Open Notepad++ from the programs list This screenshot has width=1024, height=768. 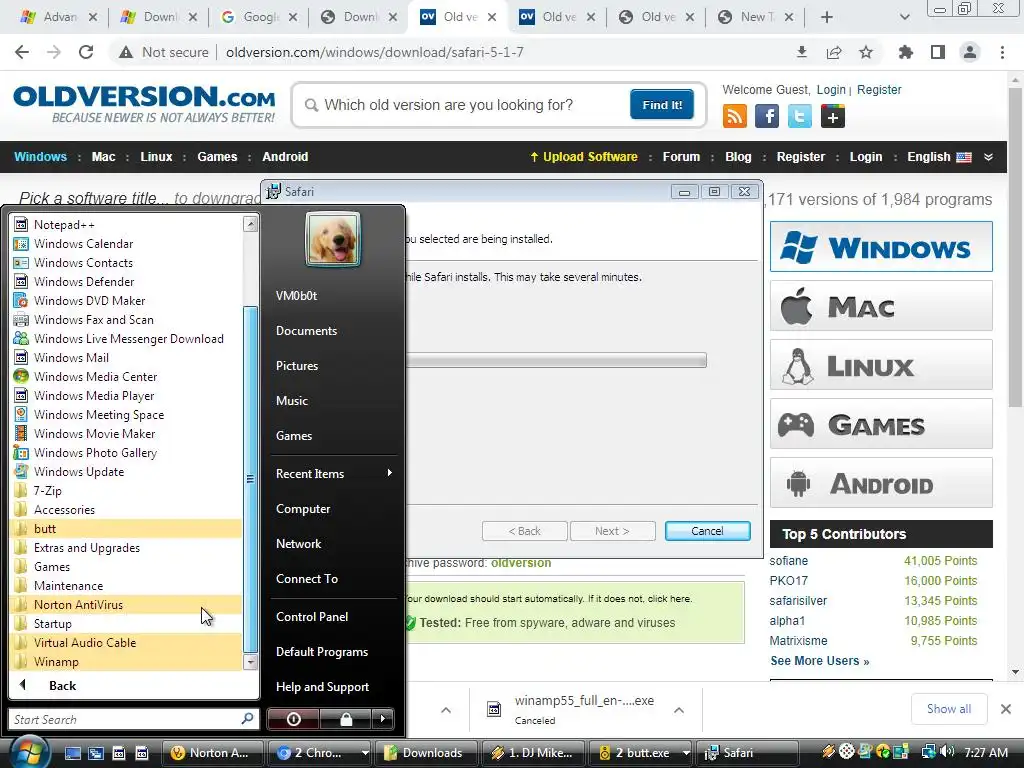tap(64, 225)
